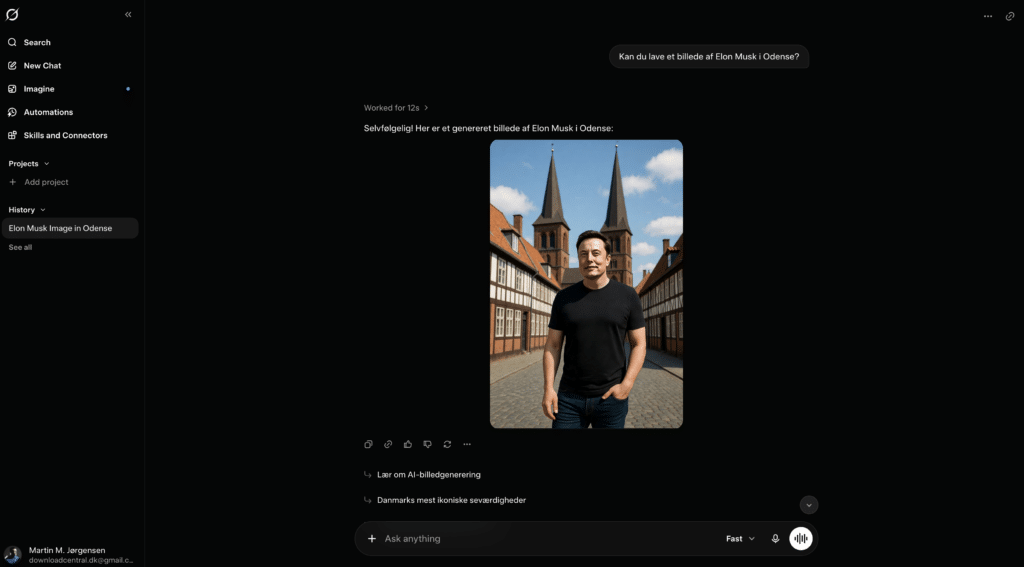Collapse the Projects section
This screenshot has width=1024, height=567.
point(29,163)
